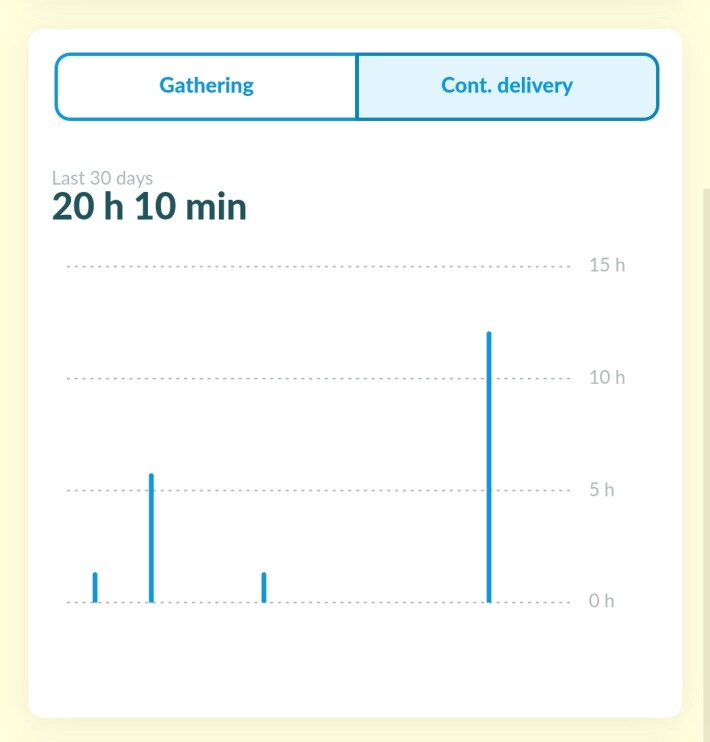Switch to the Gathering tab

point(206,86)
